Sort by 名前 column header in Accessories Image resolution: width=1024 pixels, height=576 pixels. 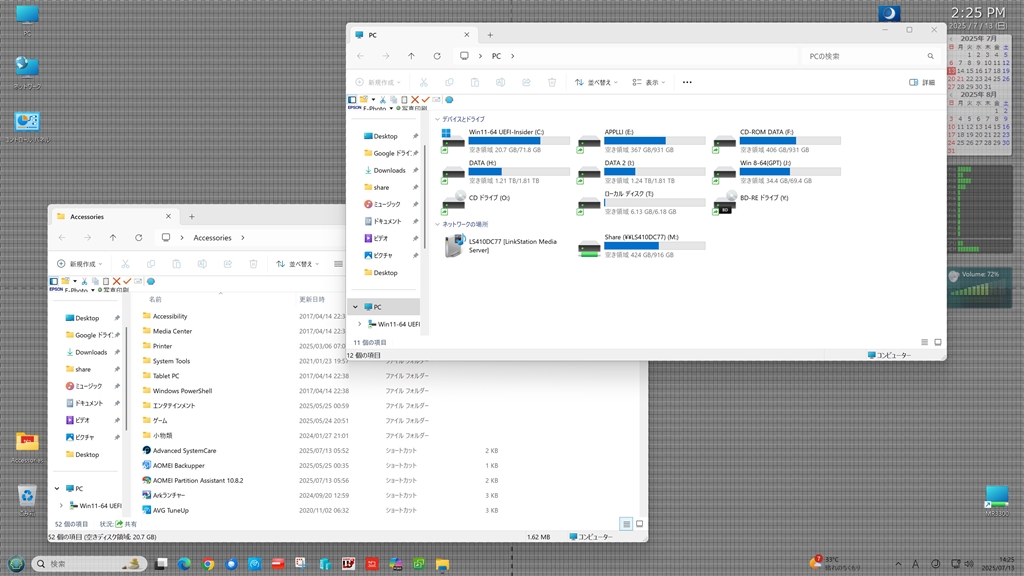coord(155,299)
